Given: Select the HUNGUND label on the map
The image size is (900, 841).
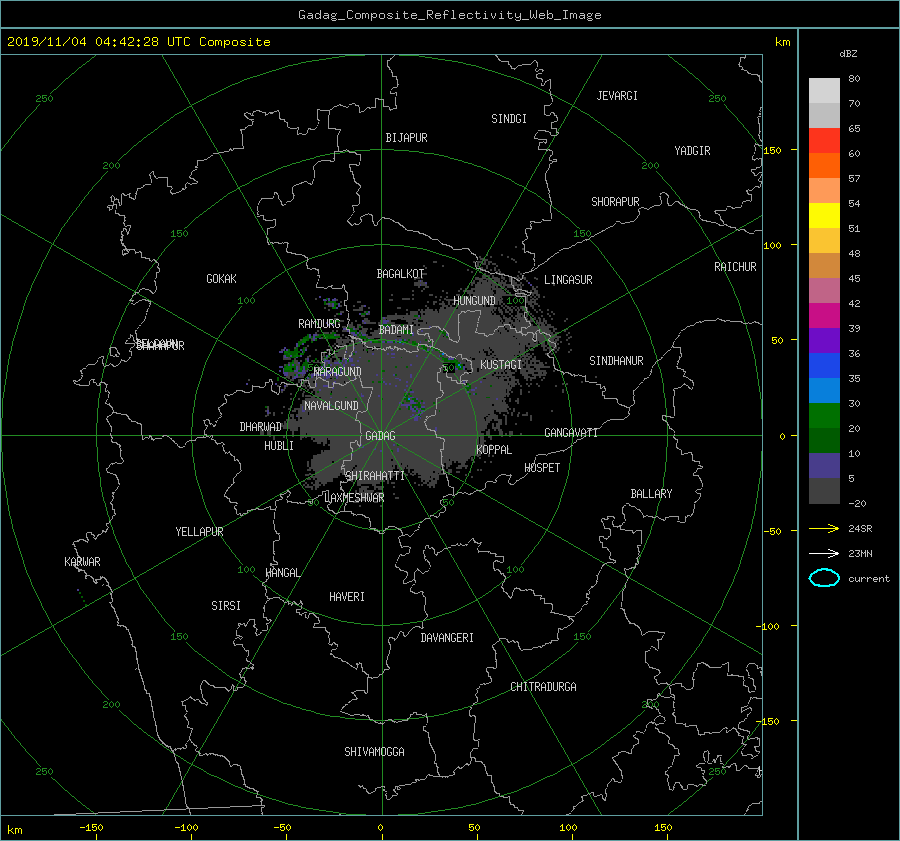Looking at the screenshot, I should pos(474,301).
